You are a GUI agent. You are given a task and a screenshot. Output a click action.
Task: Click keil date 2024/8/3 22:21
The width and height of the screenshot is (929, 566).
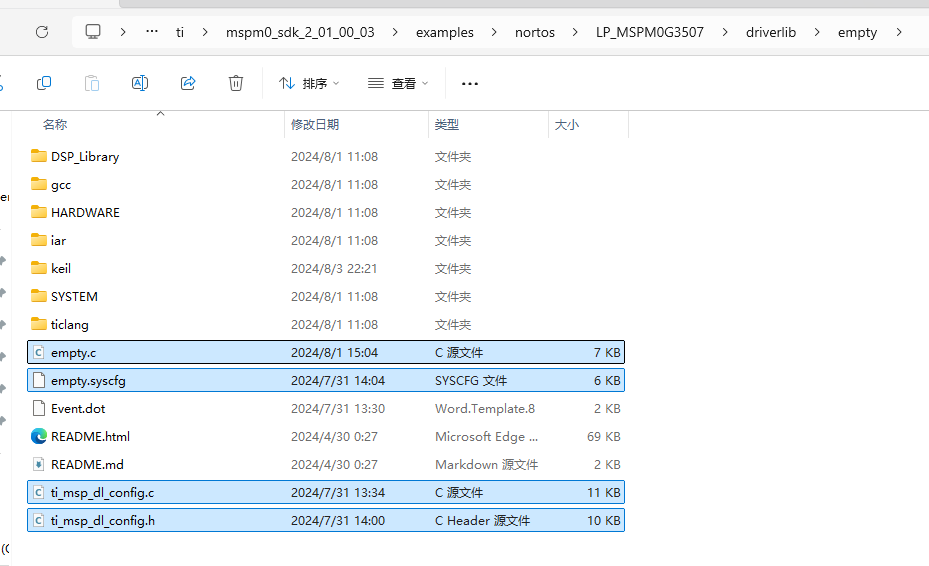coord(334,268)
